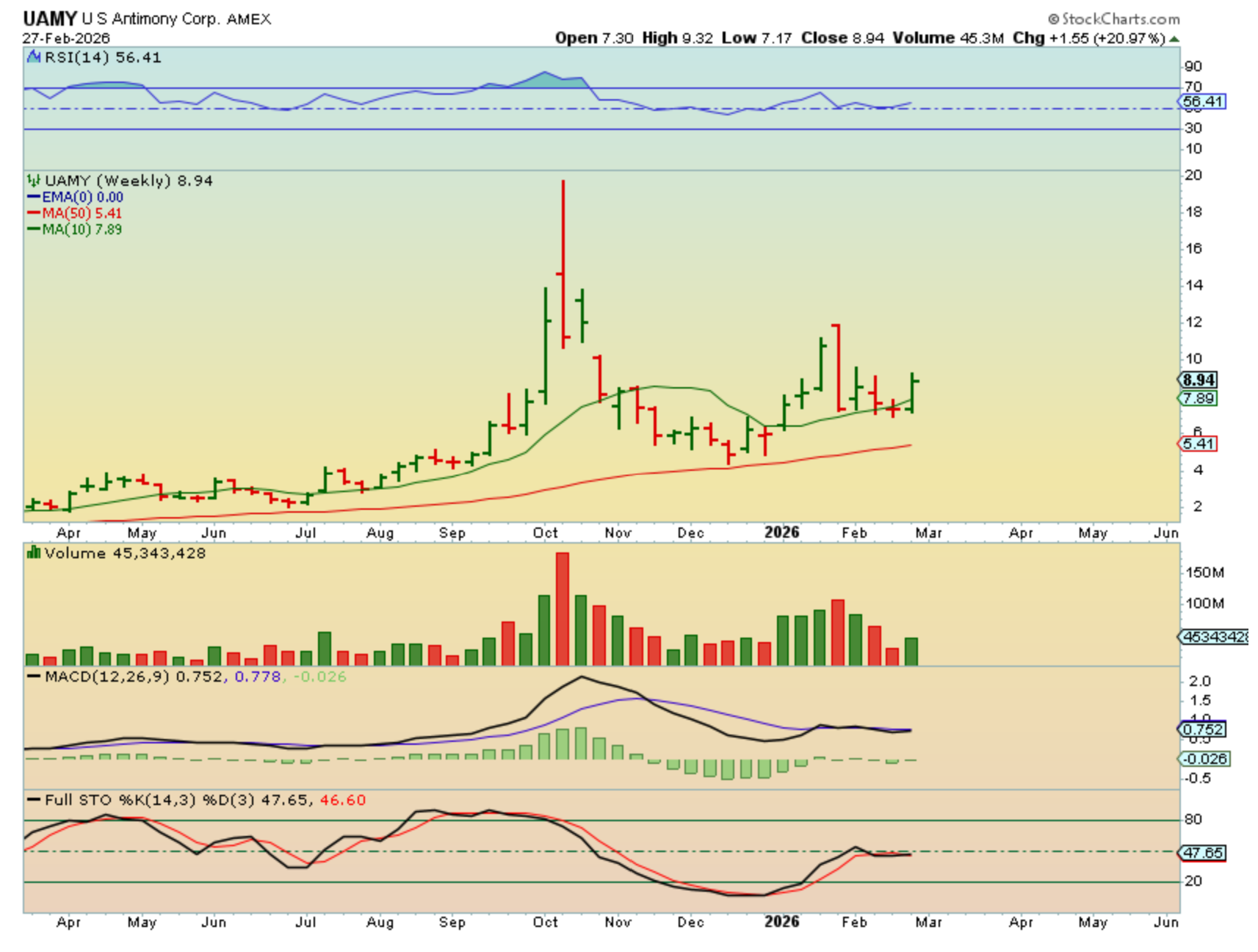
Task: Click the Volume 45.3M value in header
Action: [x=948, y=38]
